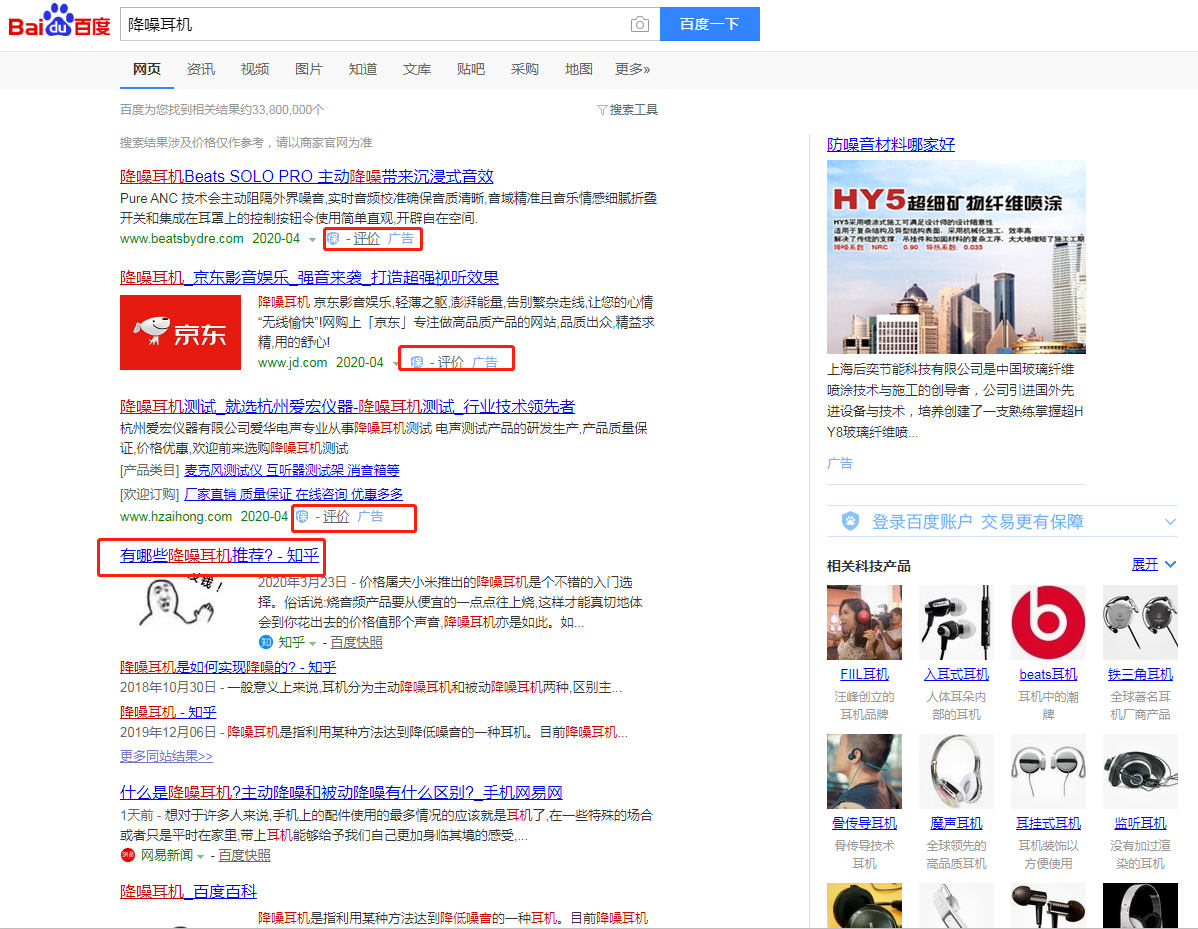The width and height of the screenshot is (1198, 929).
Task: Click 广告 label under the HY5 ad
Action: pos(840,463)
